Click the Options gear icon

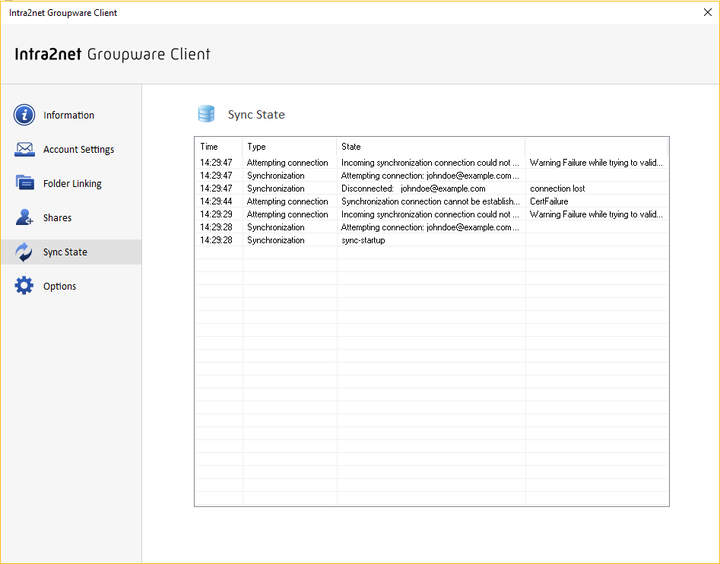24,286
